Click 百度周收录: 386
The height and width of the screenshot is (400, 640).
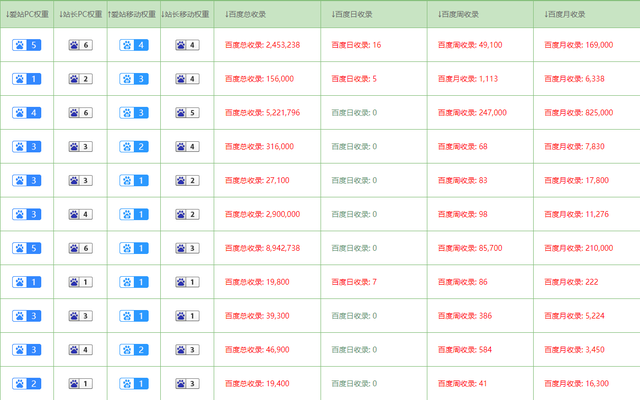point(465,316)
